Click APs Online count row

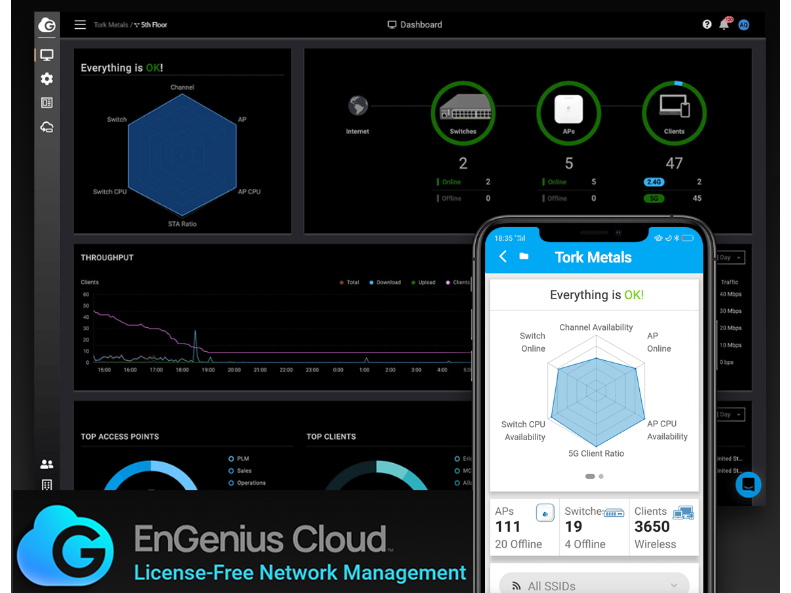pos(569,182)
